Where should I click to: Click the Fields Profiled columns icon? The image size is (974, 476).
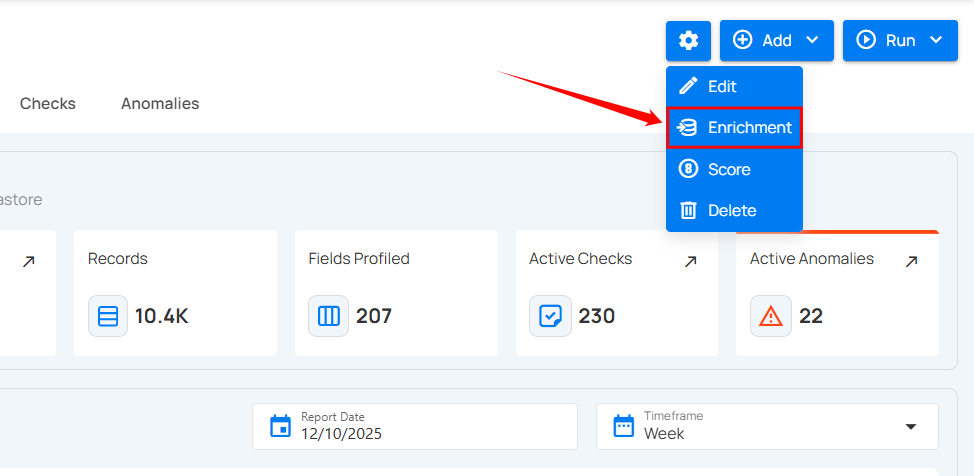coord(329,316)
